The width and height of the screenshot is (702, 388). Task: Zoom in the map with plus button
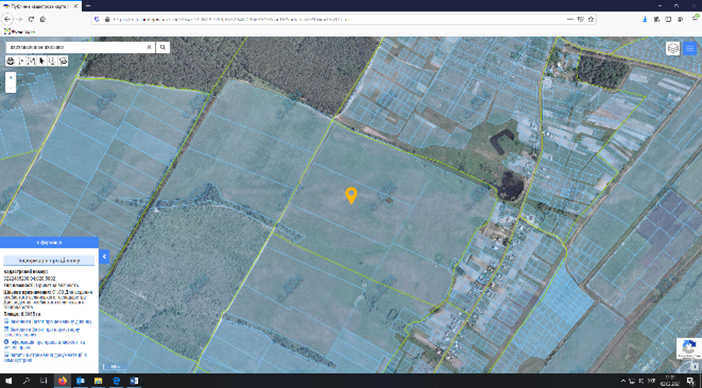tap(10, 77)
